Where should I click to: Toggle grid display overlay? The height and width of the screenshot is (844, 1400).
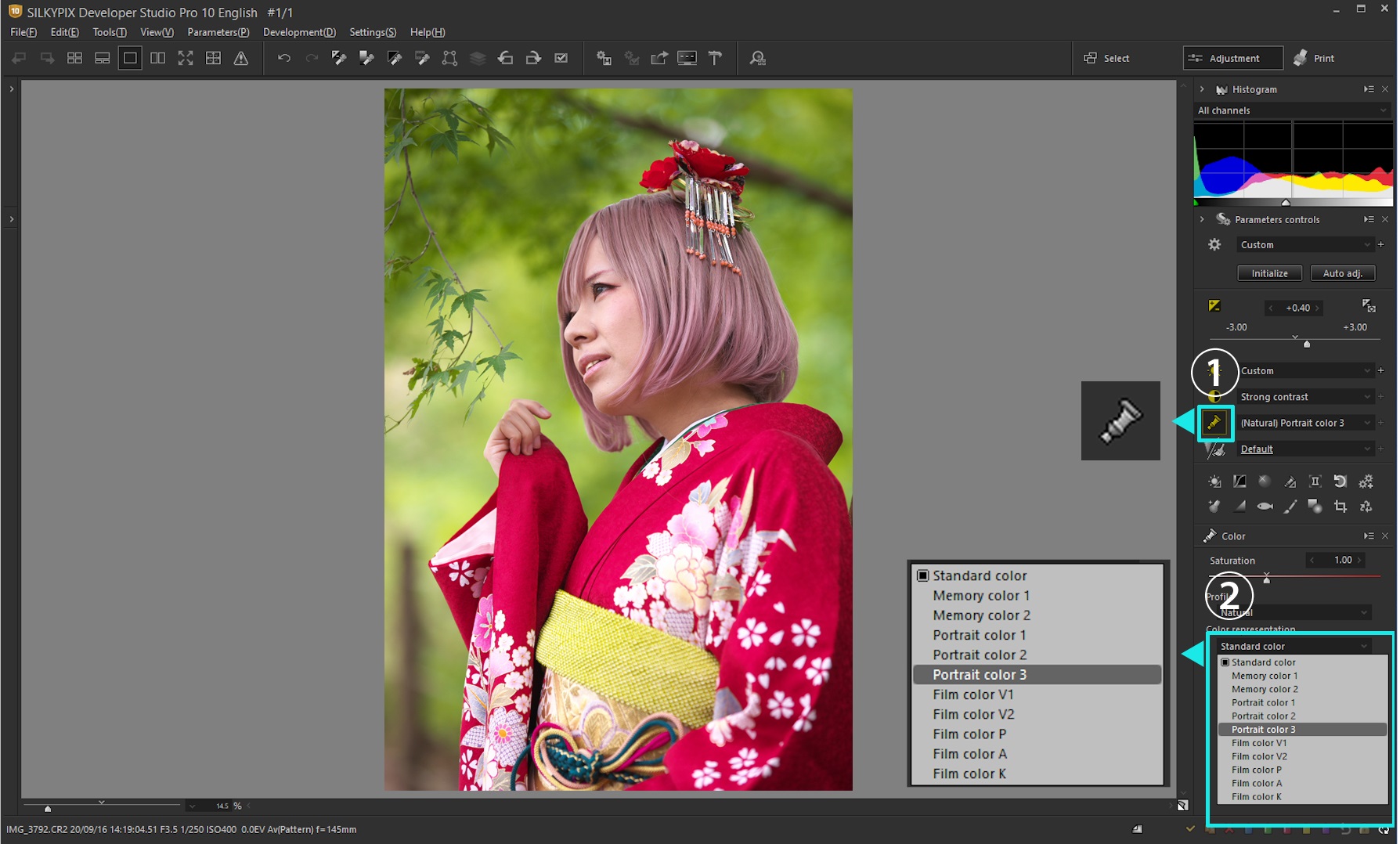click(213, 58)
